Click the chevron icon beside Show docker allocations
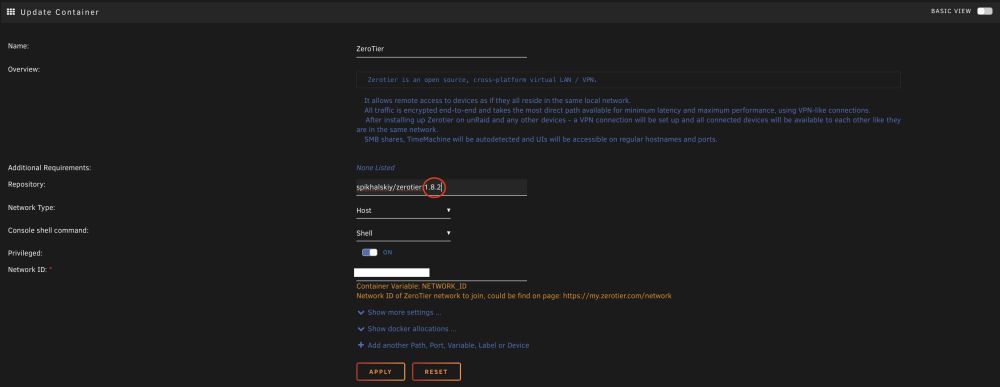The image size is (1000, 387). point(361,329)
